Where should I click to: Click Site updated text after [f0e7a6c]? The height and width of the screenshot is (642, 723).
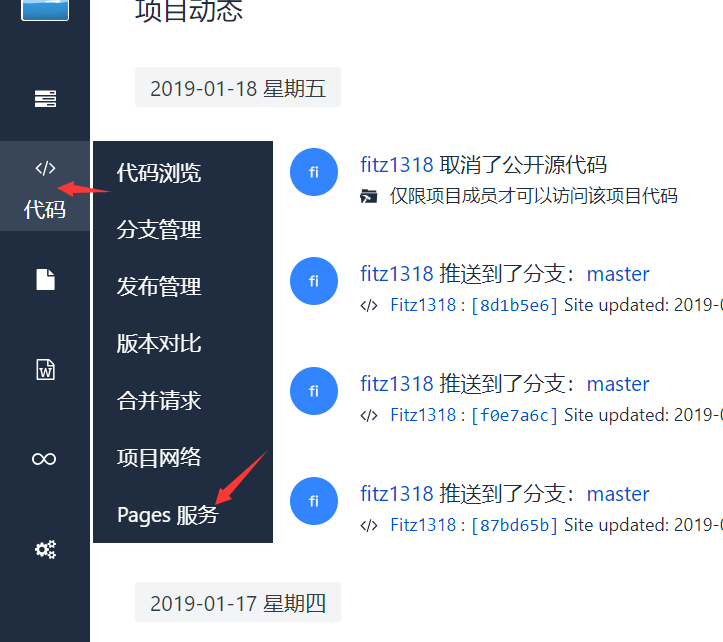click(643, 415)
